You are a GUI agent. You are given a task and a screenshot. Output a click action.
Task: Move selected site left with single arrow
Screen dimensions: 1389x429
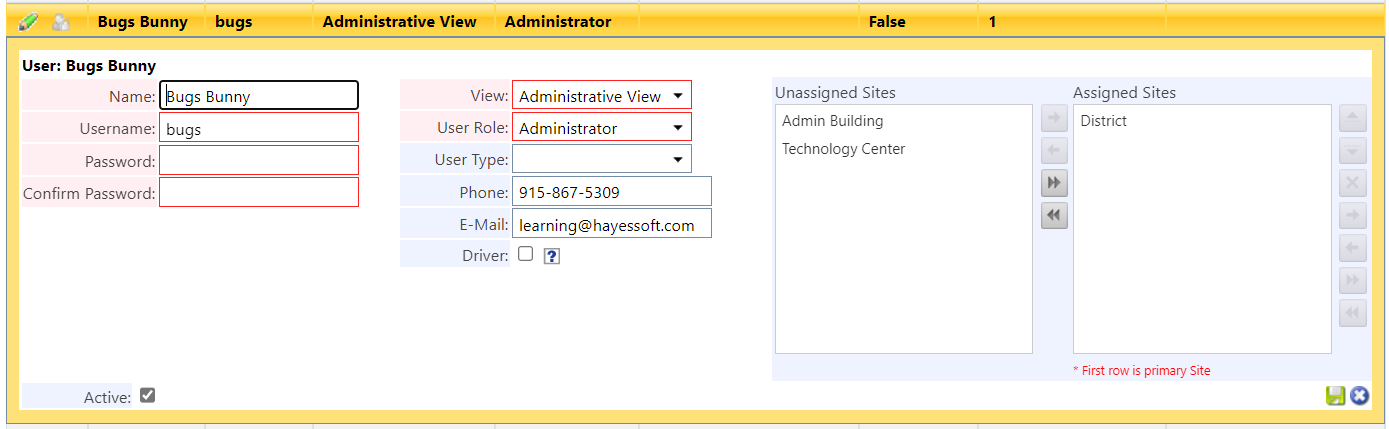point(1054,152)
